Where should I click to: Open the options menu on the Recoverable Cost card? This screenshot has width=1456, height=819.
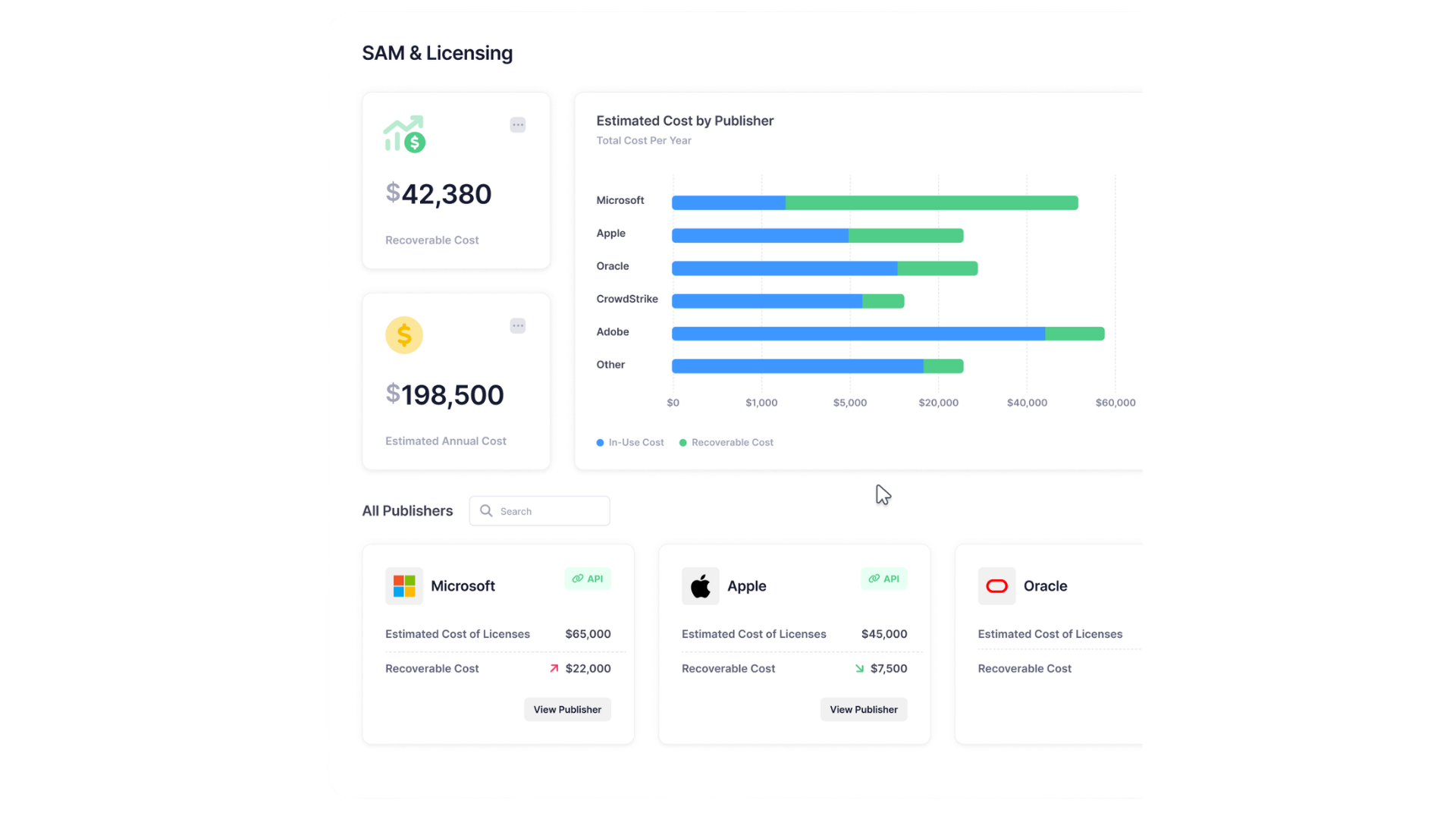(x=518, y=124)
